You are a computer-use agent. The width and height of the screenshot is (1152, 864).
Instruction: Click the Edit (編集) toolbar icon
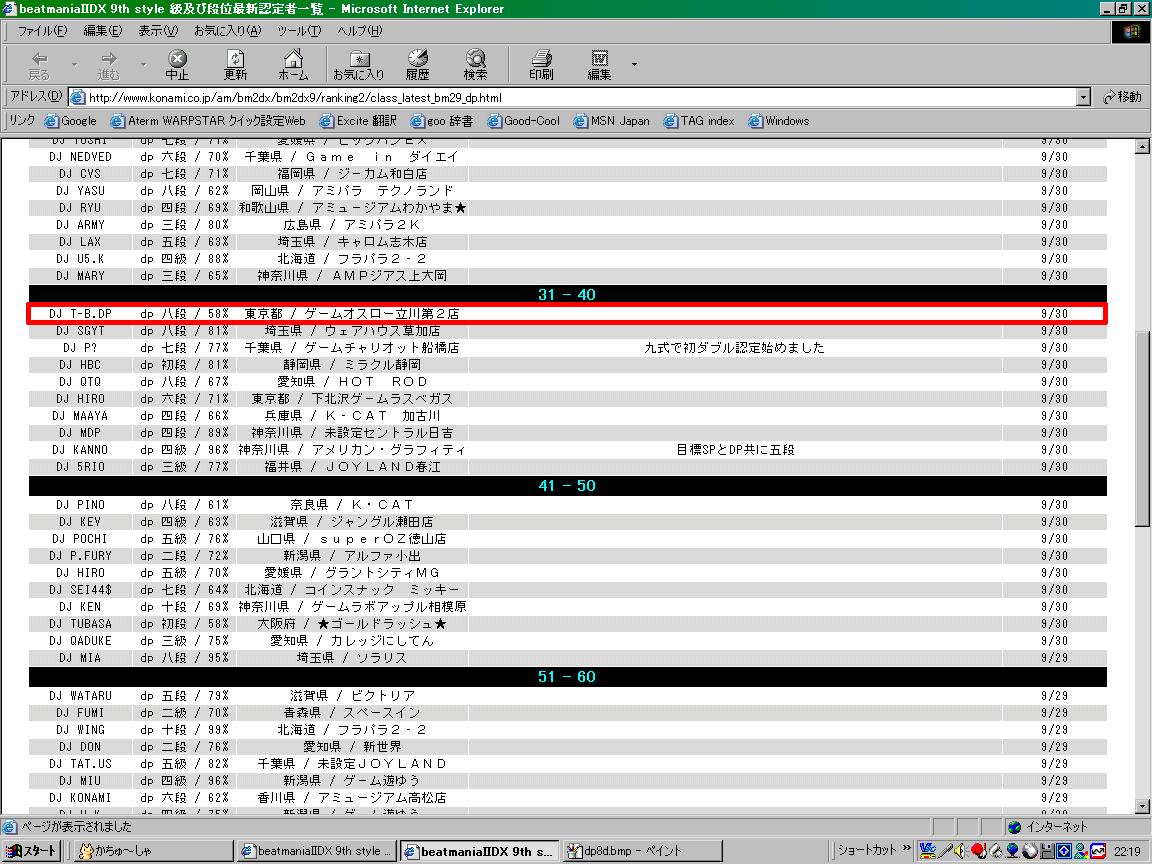tap(600, 65)
